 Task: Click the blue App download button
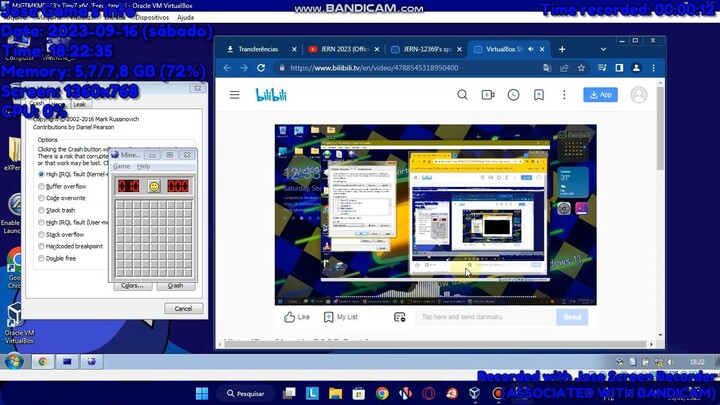click(x=600, y=95)
